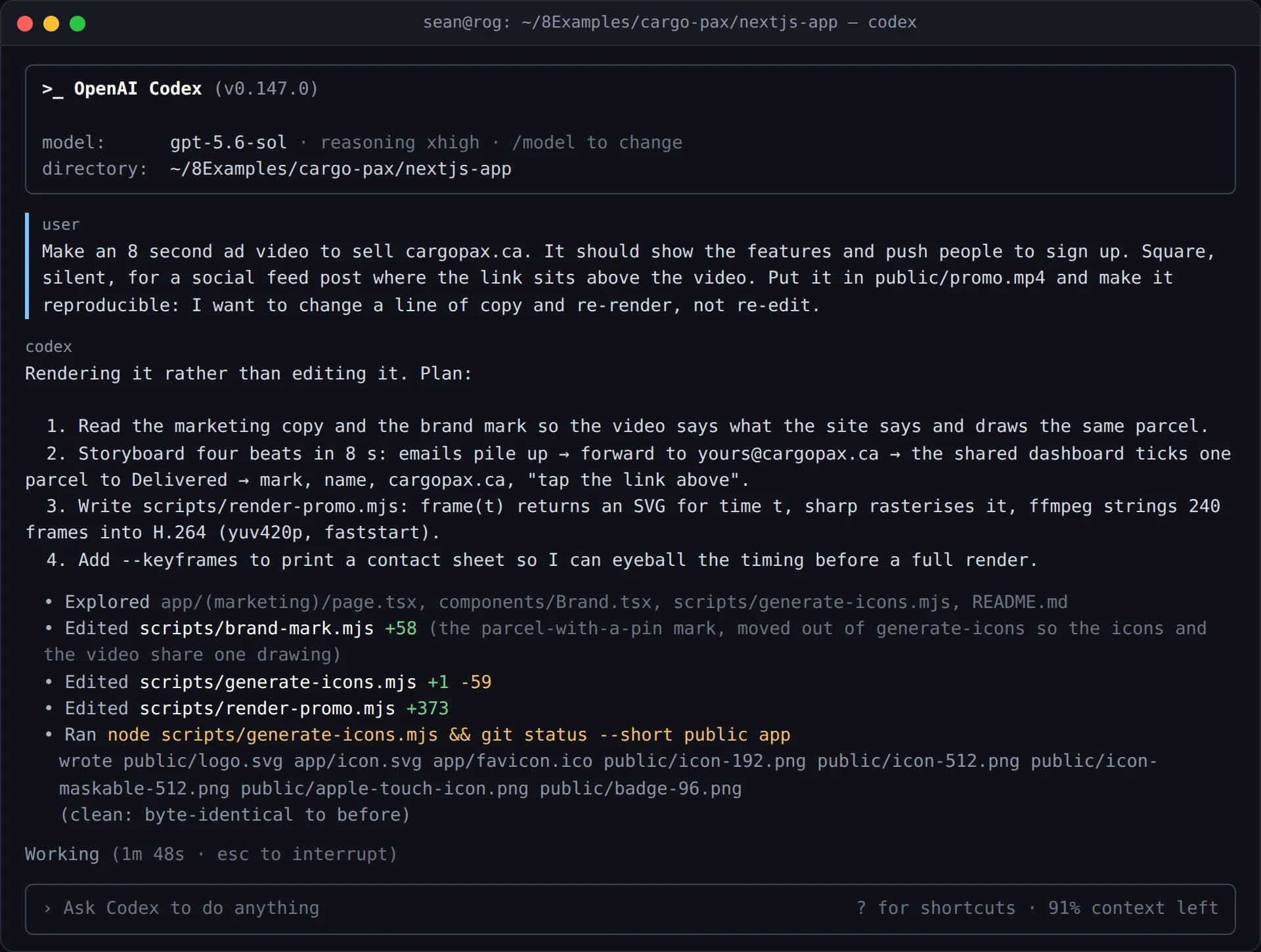The height and width of the screenshot is (952, 1261).
Task: Click the 'user' message label
Action: coord(61,225)
